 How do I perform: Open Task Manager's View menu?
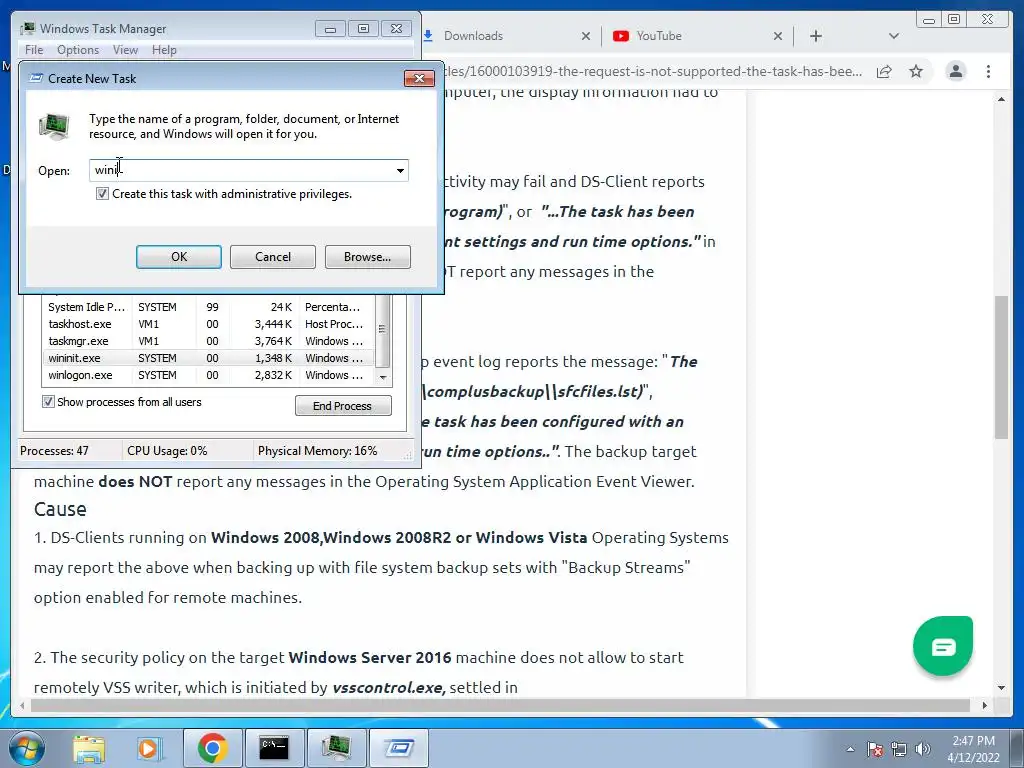coord(125,50)
